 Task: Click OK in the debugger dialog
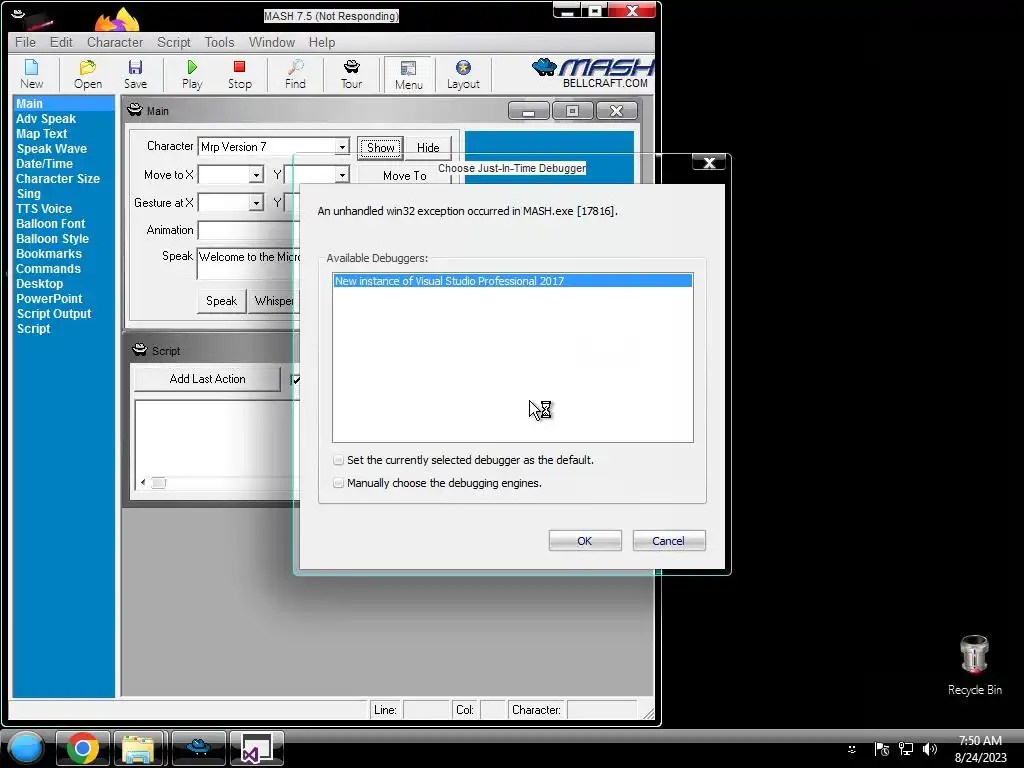click(584, 541)
